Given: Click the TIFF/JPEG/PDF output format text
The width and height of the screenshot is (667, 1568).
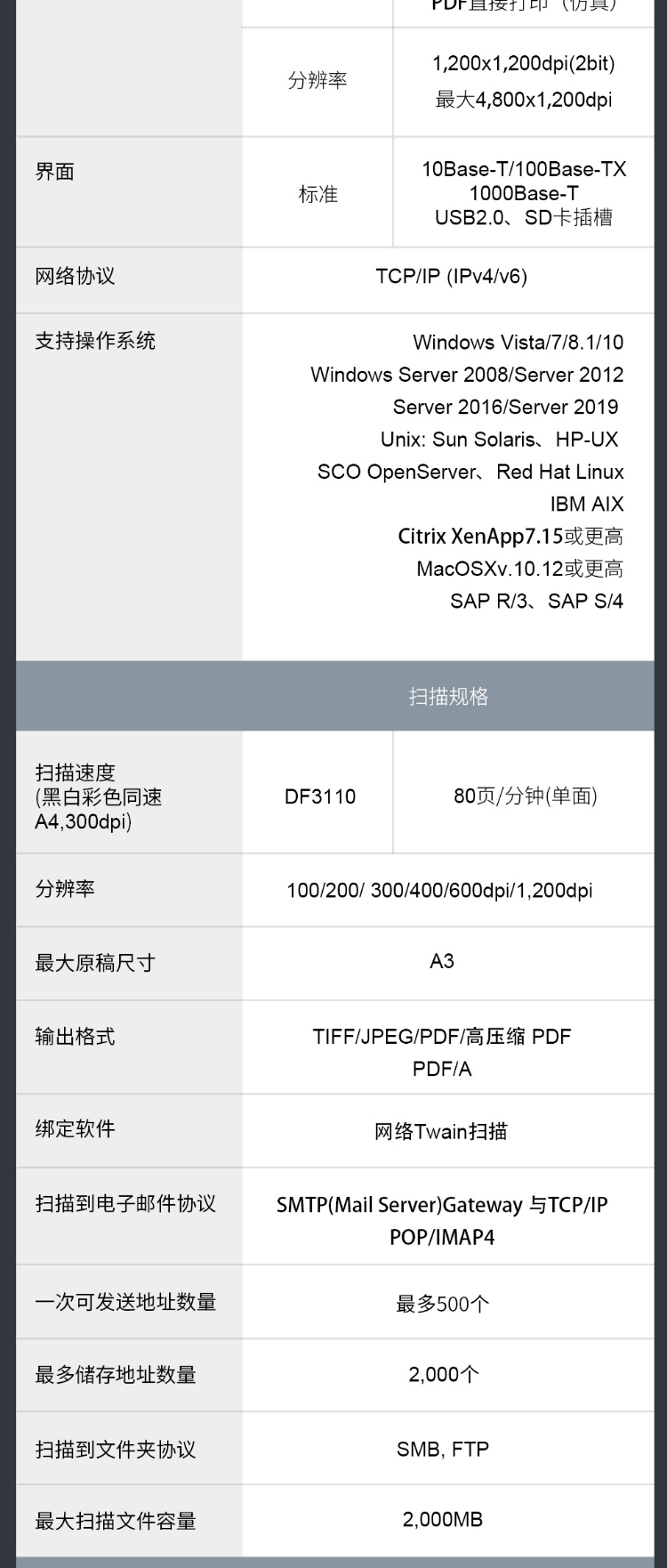Looking at the screenshot, I should pos(441,1037).
